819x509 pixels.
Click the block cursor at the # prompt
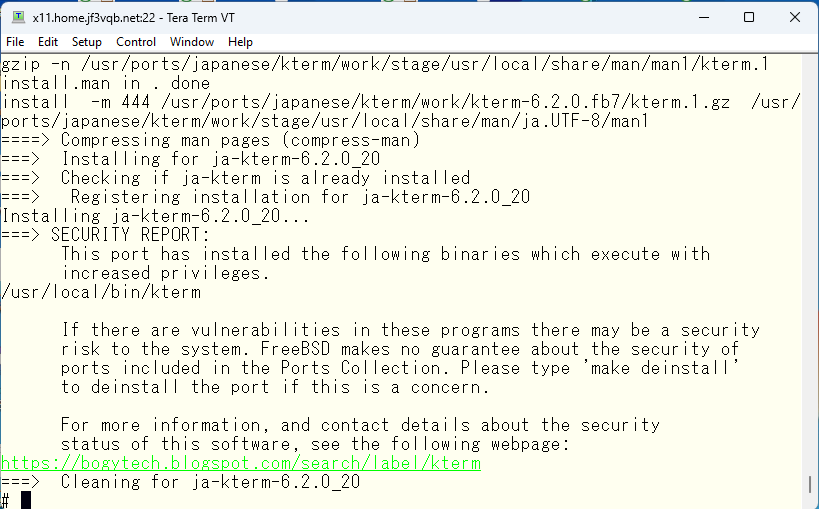click(x=26, y=500)
